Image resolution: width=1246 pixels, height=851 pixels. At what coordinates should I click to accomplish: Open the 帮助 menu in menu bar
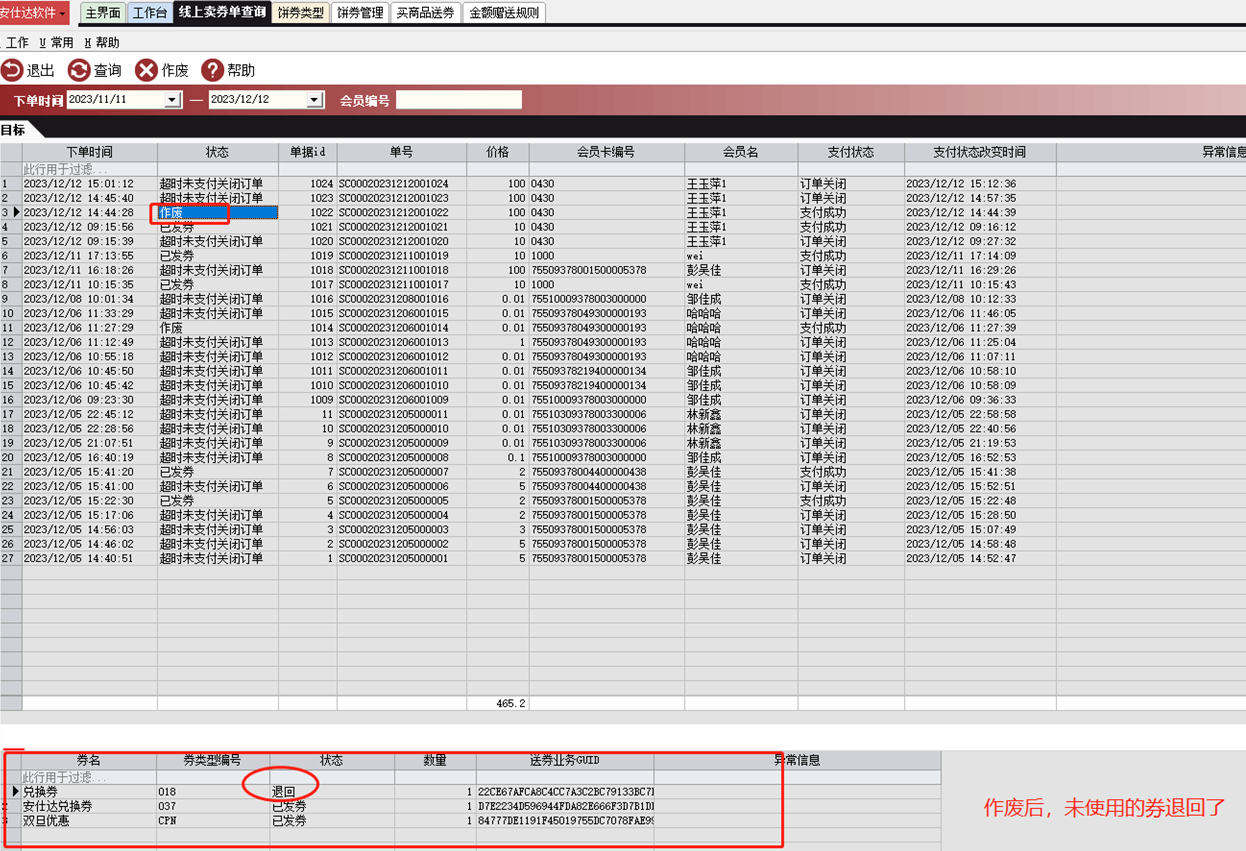tap(102, 43)
